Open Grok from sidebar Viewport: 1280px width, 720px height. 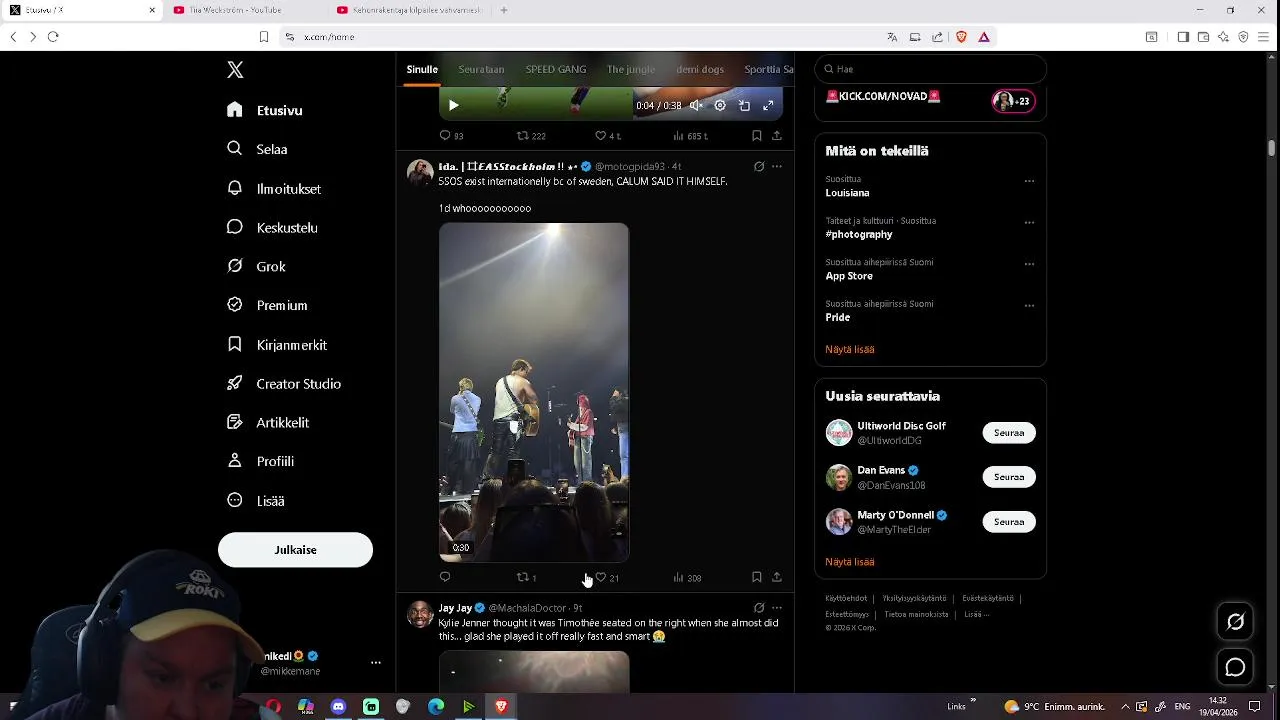257,266
